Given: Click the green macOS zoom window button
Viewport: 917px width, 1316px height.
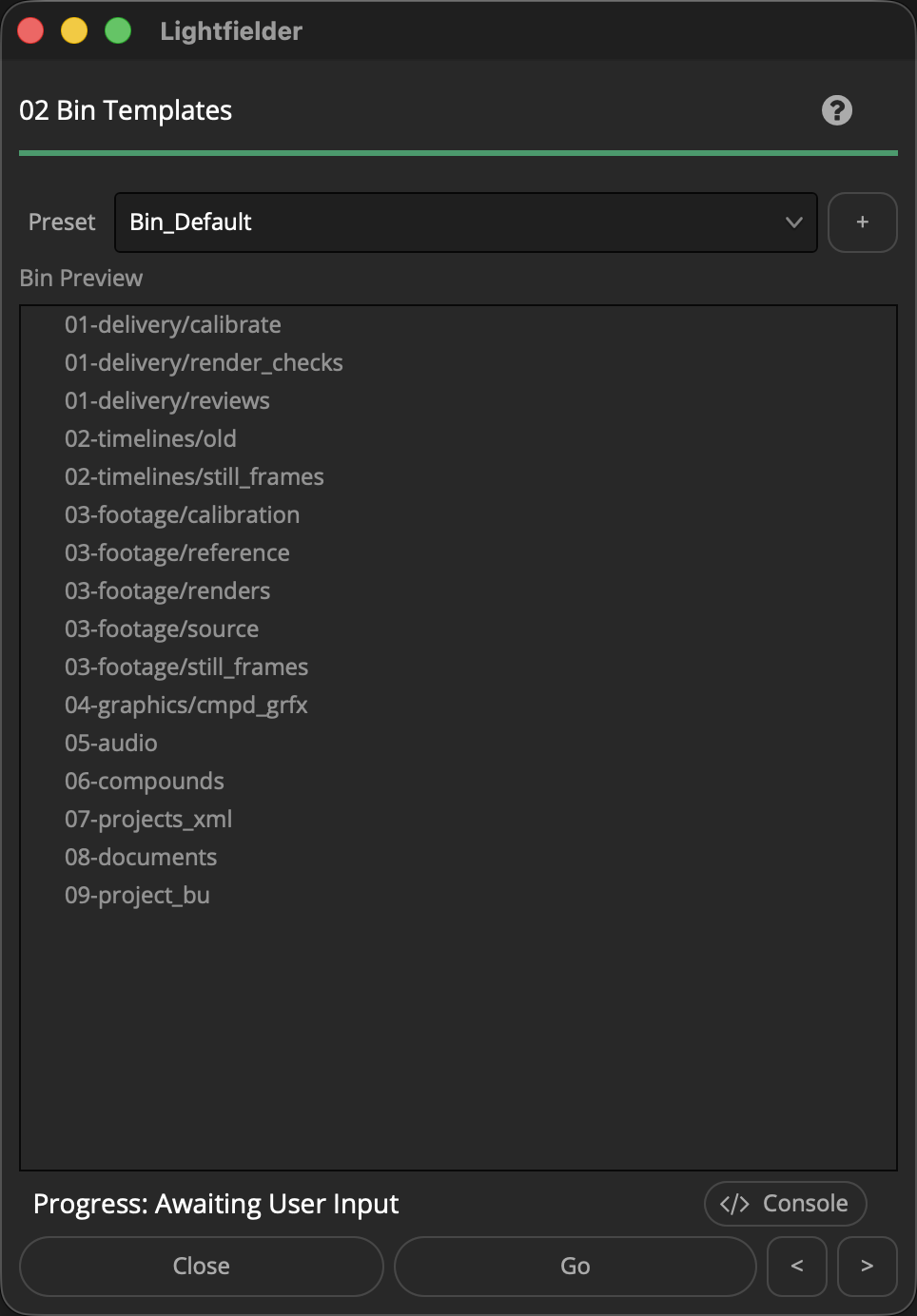Looking at the screenshot, I should point(118,31).
